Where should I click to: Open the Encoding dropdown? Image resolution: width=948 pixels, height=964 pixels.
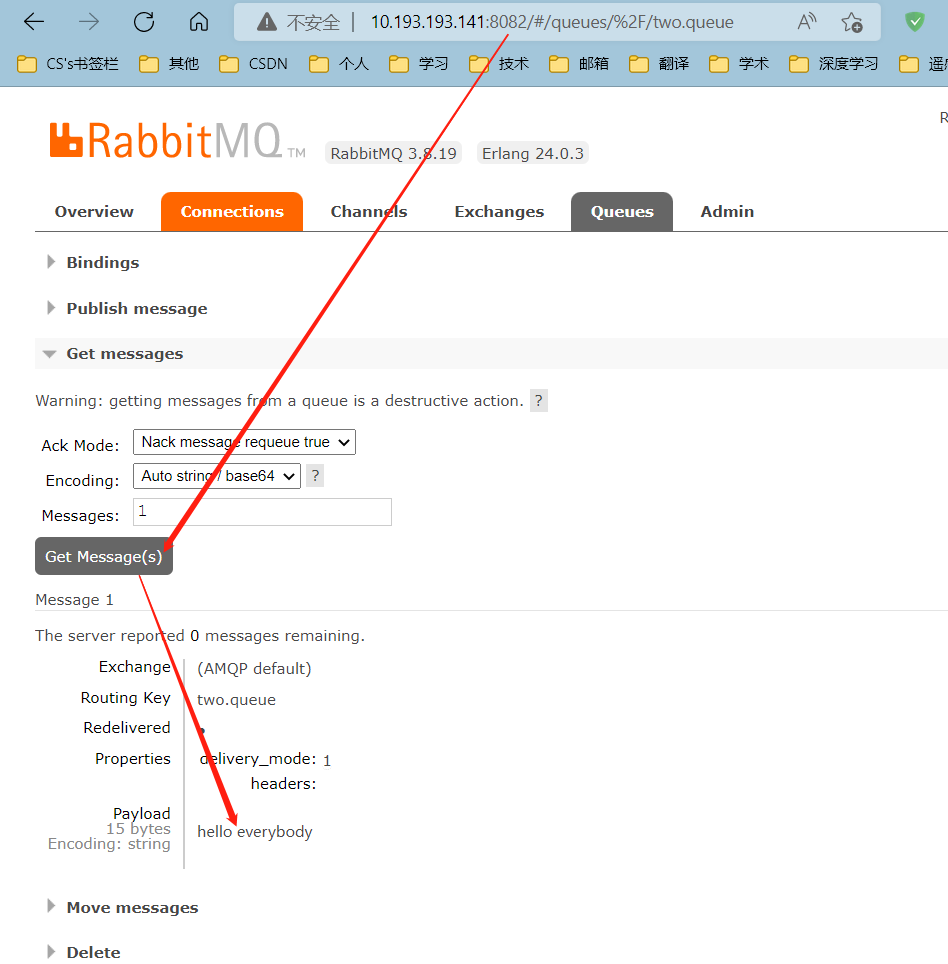tap(216, 476)
